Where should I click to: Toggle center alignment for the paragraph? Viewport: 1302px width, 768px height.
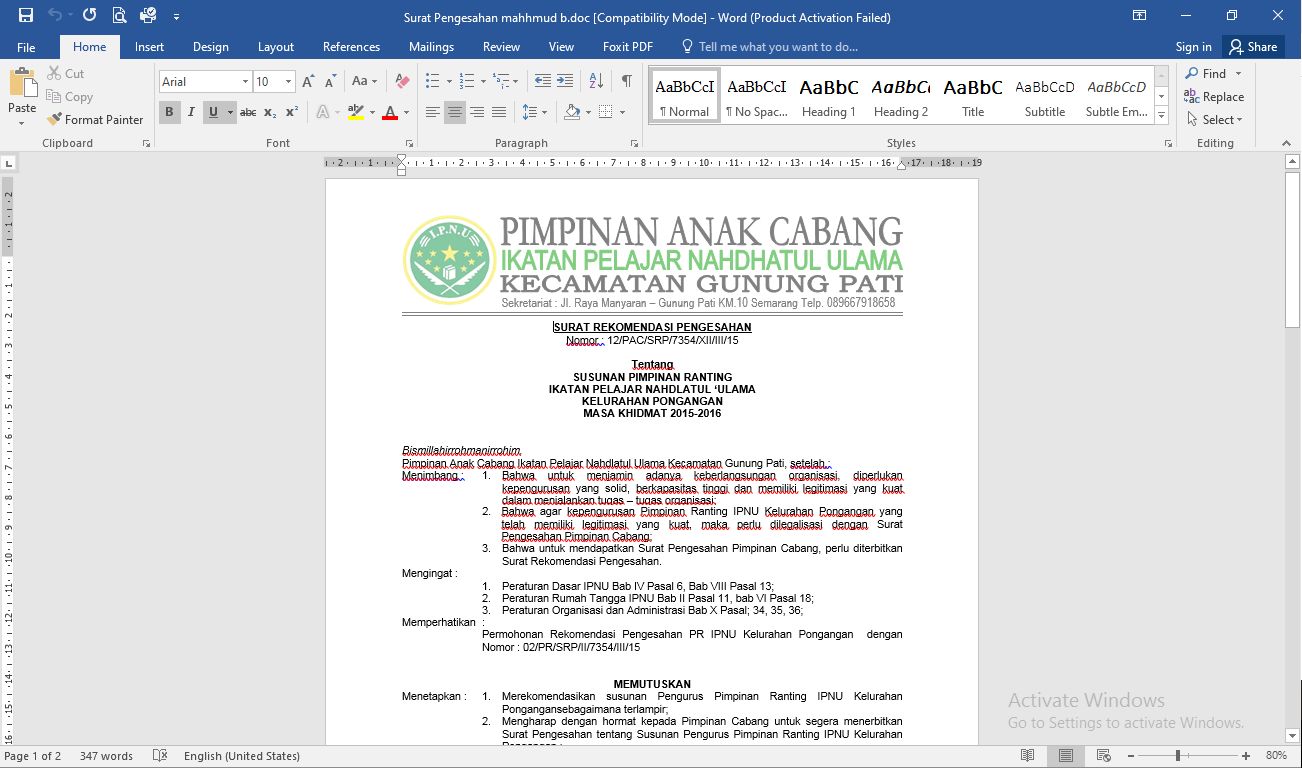[x=455, y=113]
